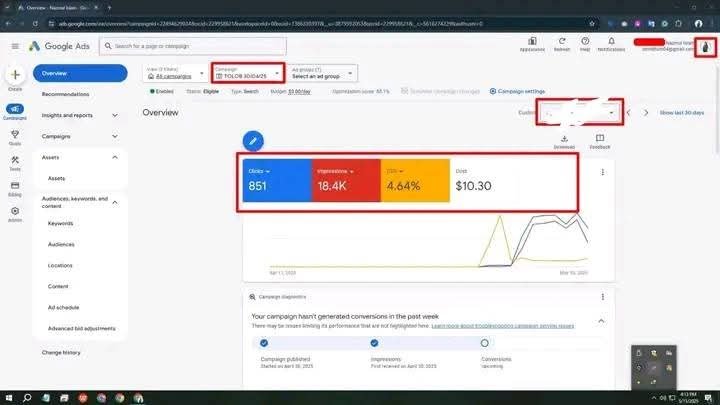Open Tools in the left rail

15,162
